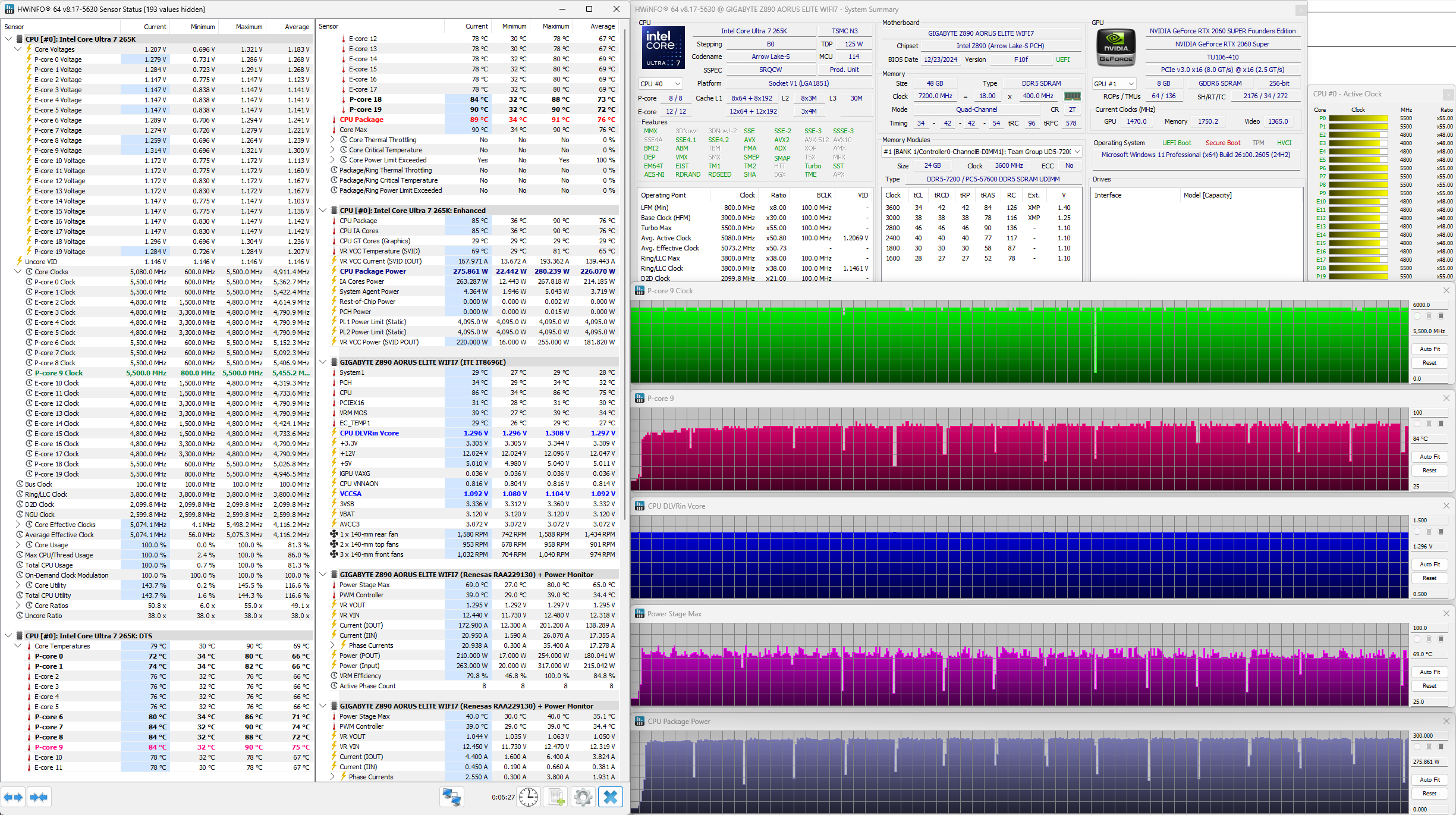
Task: Click the expand columns arrows icon
Action: (13, 797)
